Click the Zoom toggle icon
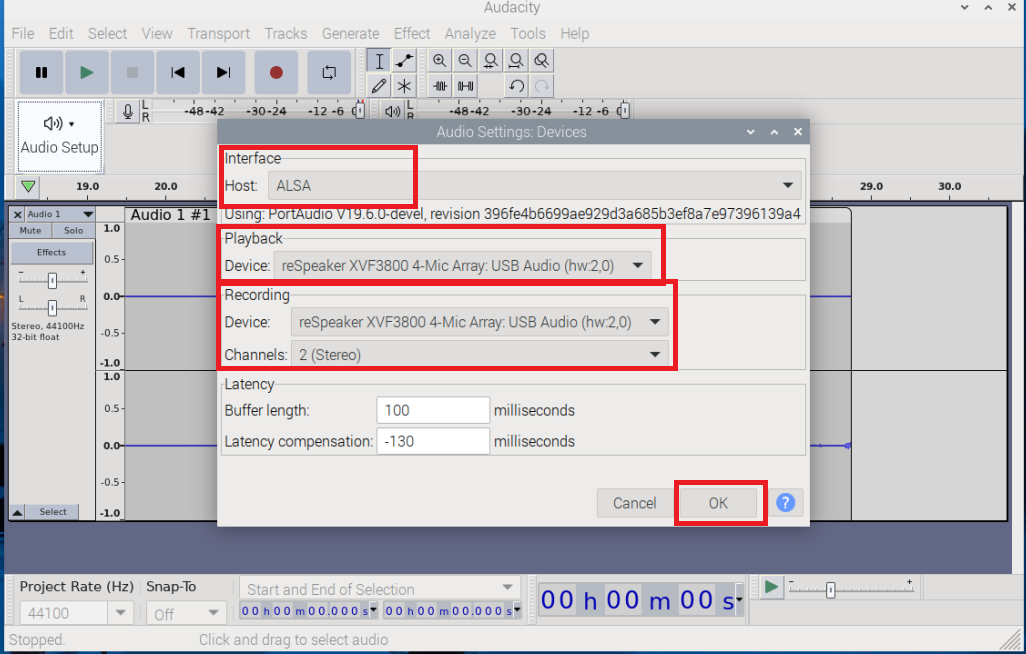1026x654 pixels. (x=542, y=61)
